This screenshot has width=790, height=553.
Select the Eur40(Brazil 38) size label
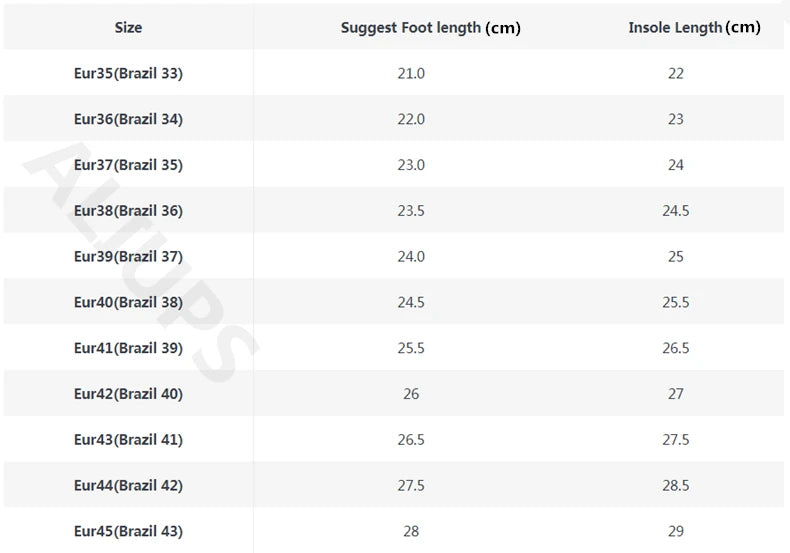pos(128,303)
